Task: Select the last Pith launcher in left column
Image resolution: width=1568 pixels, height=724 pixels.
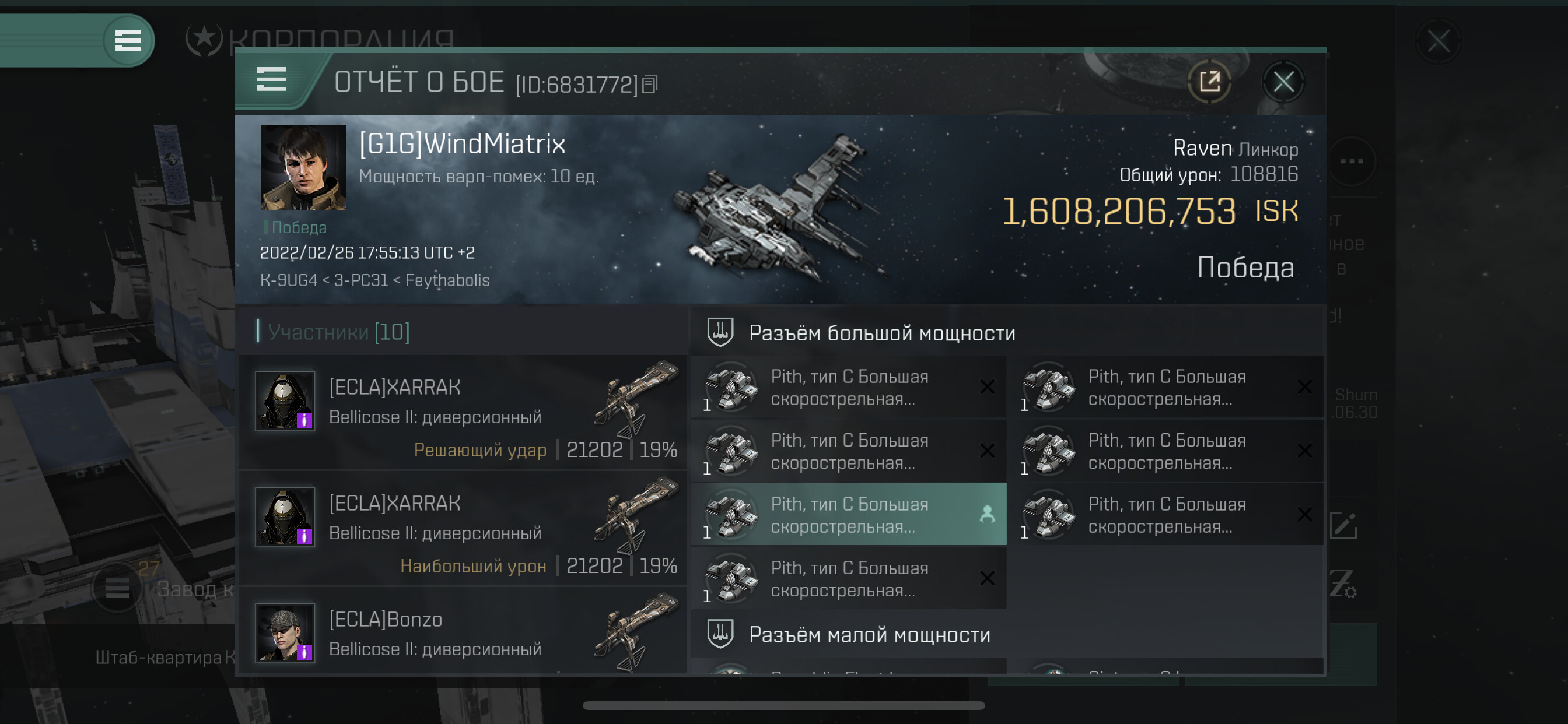Action: pos(849,579)
